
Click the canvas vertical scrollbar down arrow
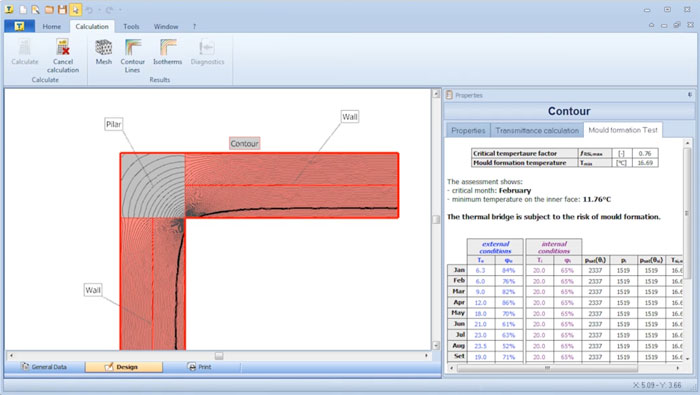coord(436,345)
